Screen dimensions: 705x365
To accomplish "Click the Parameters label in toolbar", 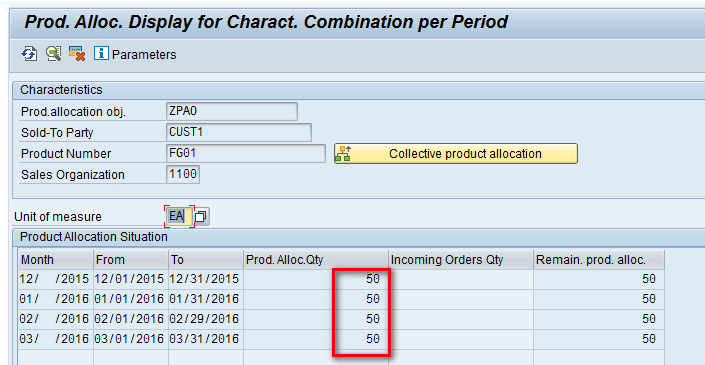I will (144, 55).
